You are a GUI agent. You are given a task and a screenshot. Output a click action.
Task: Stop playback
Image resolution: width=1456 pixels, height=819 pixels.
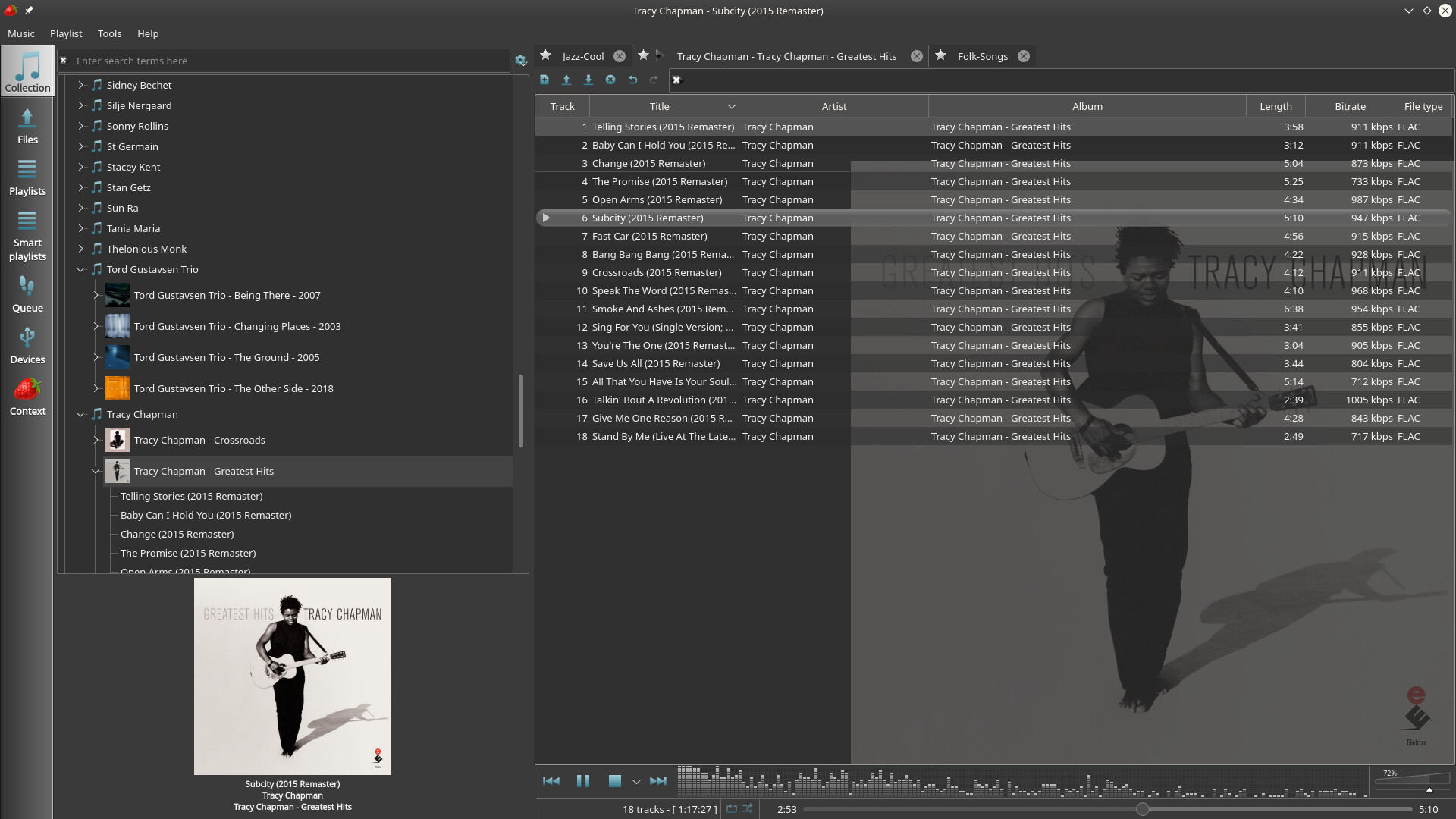click(615, 781)
